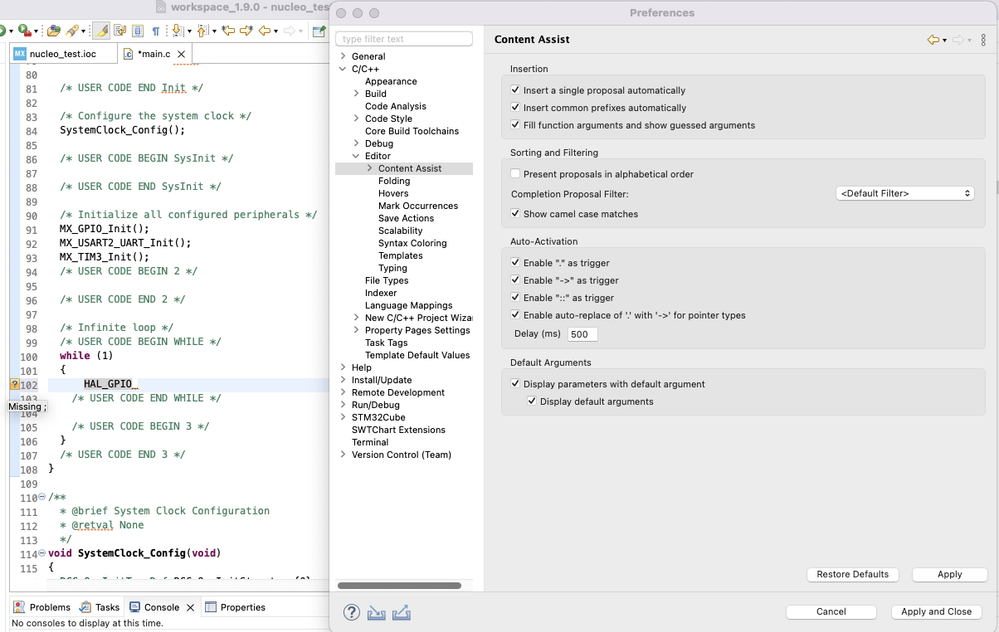999x632 pixels.
Task: Click horizontal scrollbar of preferences tree
Action: pos(399,585)
